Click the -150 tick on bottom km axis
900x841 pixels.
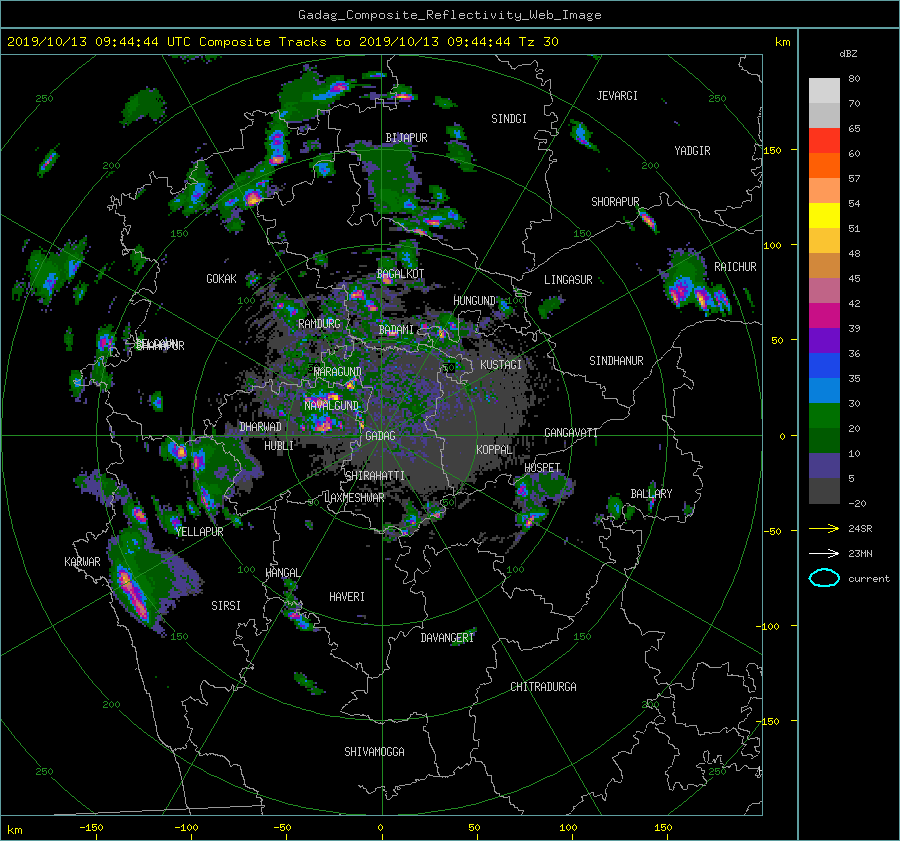click(91, 828)
